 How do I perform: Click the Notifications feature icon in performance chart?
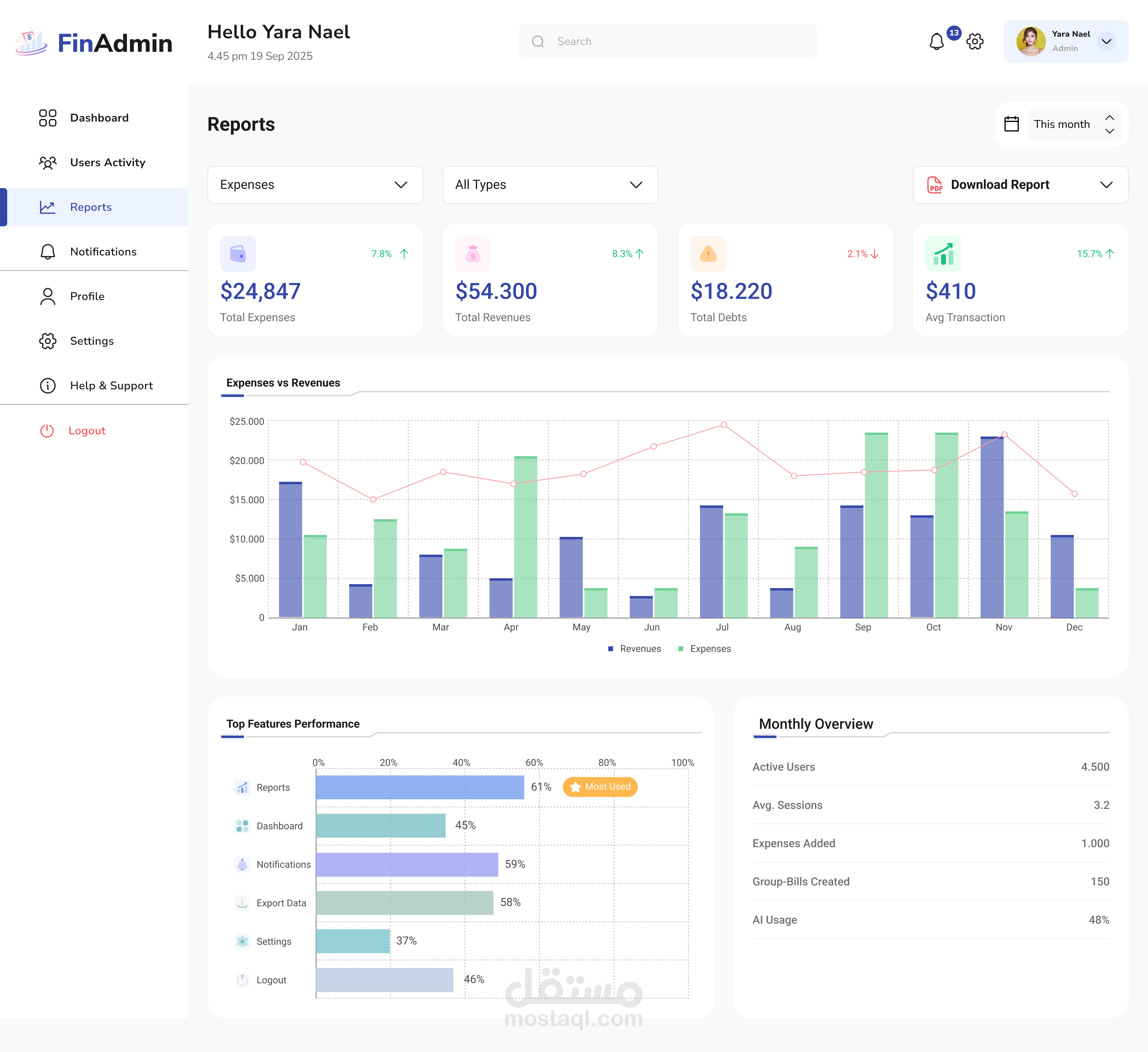click(242, 865)
